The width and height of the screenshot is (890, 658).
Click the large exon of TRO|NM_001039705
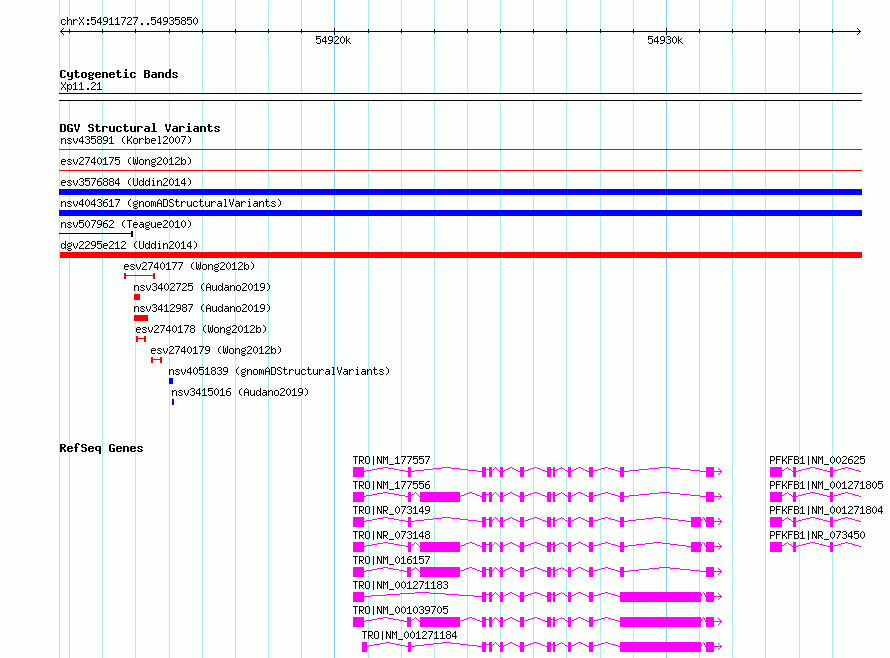click(x=661, y=622)
